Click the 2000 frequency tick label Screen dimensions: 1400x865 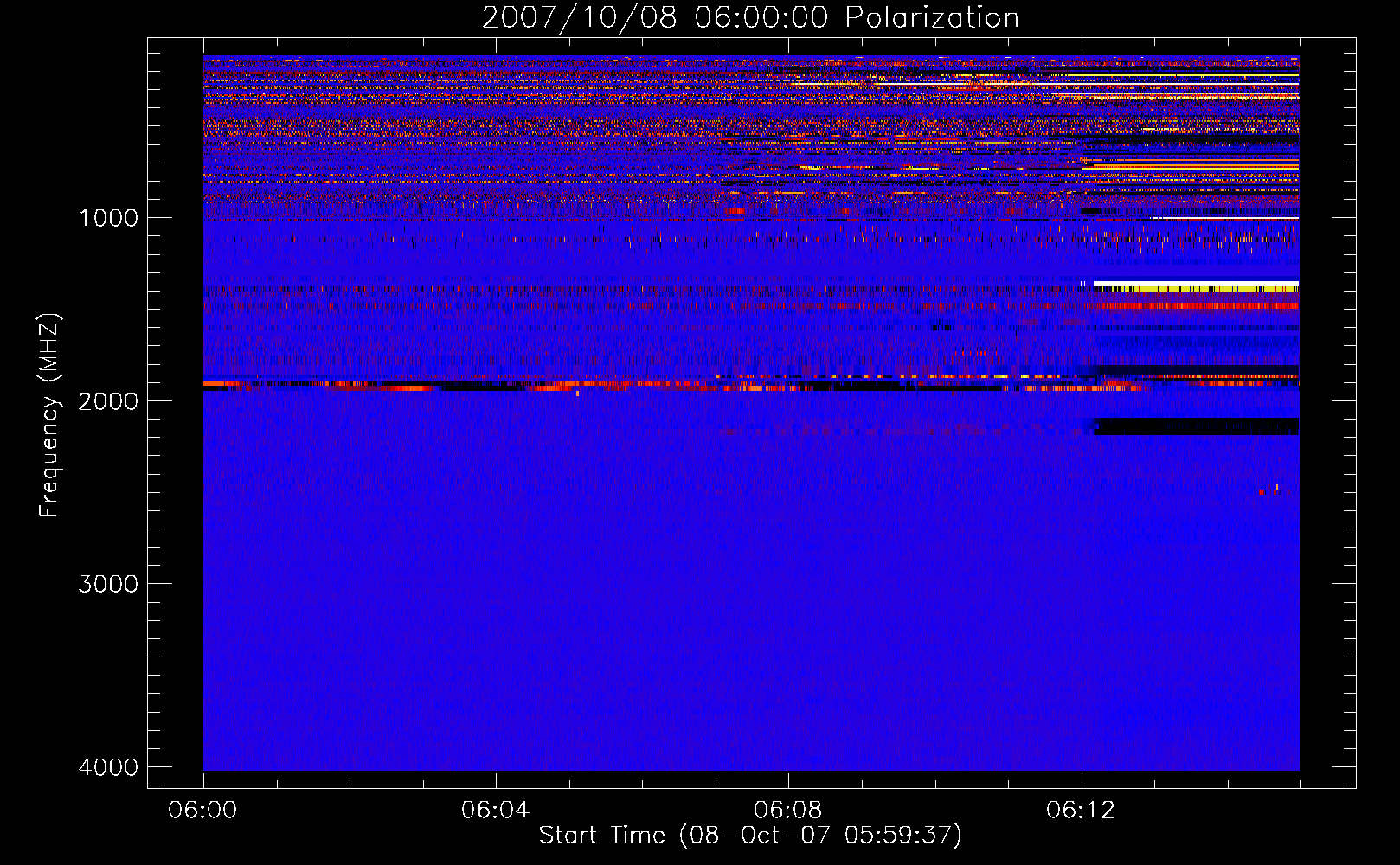108,401
